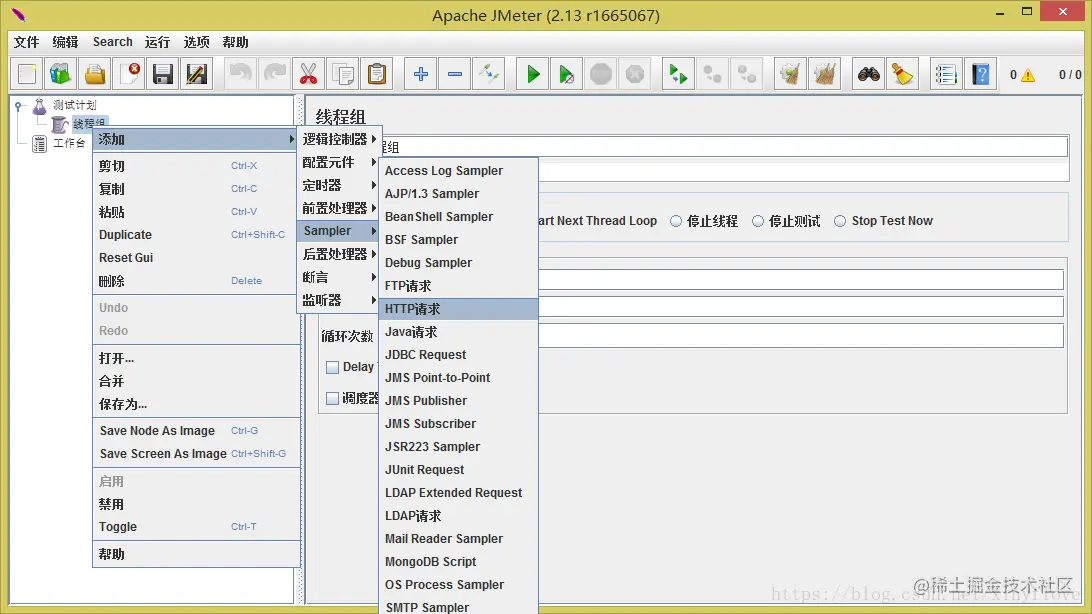Select the Stop Test Now radio button

tap(840, 221)
